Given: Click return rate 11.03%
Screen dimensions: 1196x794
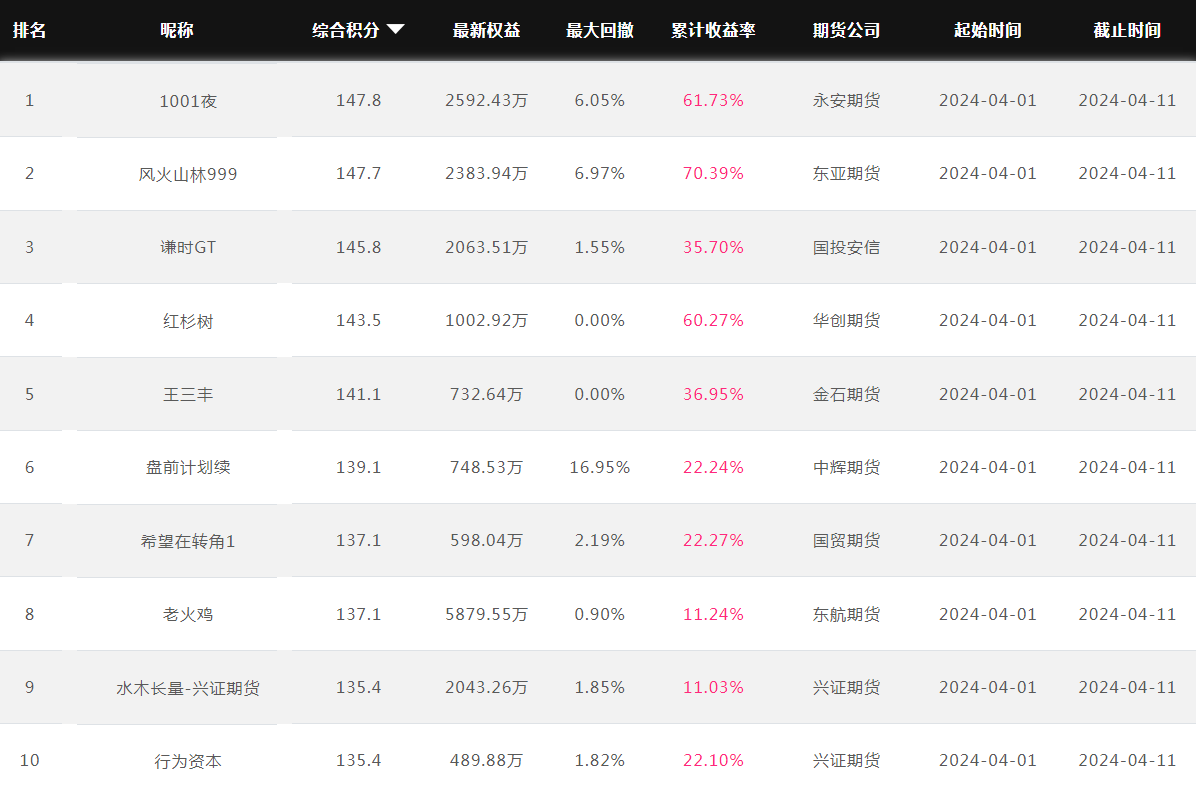Looking at the screenshot, I should [713, 687].
